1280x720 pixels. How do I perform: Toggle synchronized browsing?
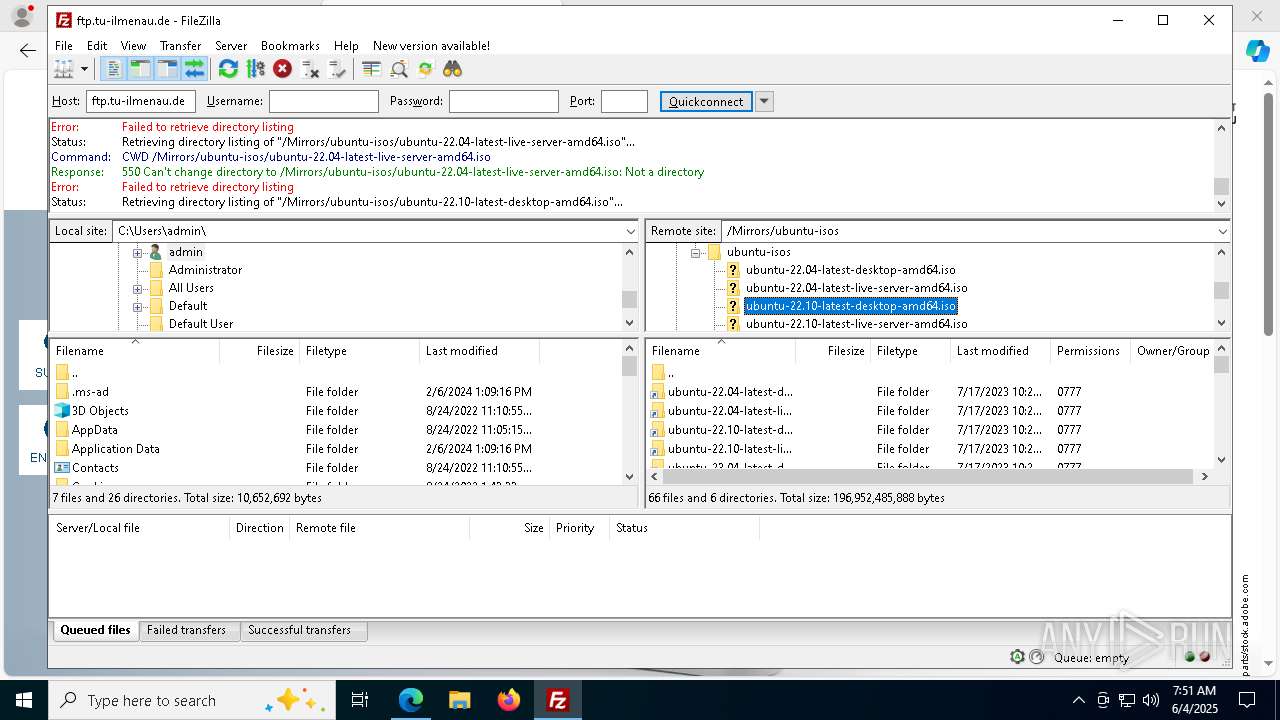coord(426,69)
